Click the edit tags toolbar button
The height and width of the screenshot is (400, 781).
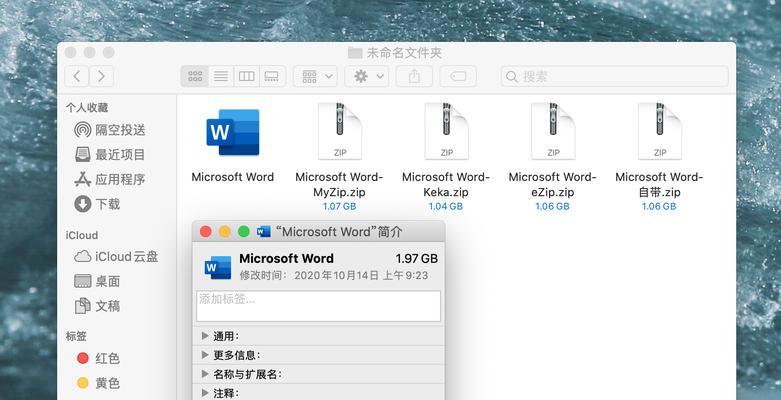[x=458, y=76]
